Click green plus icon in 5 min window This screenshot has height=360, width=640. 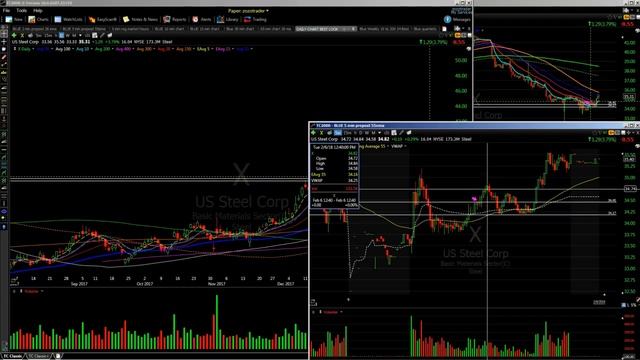tap(313, 133)
